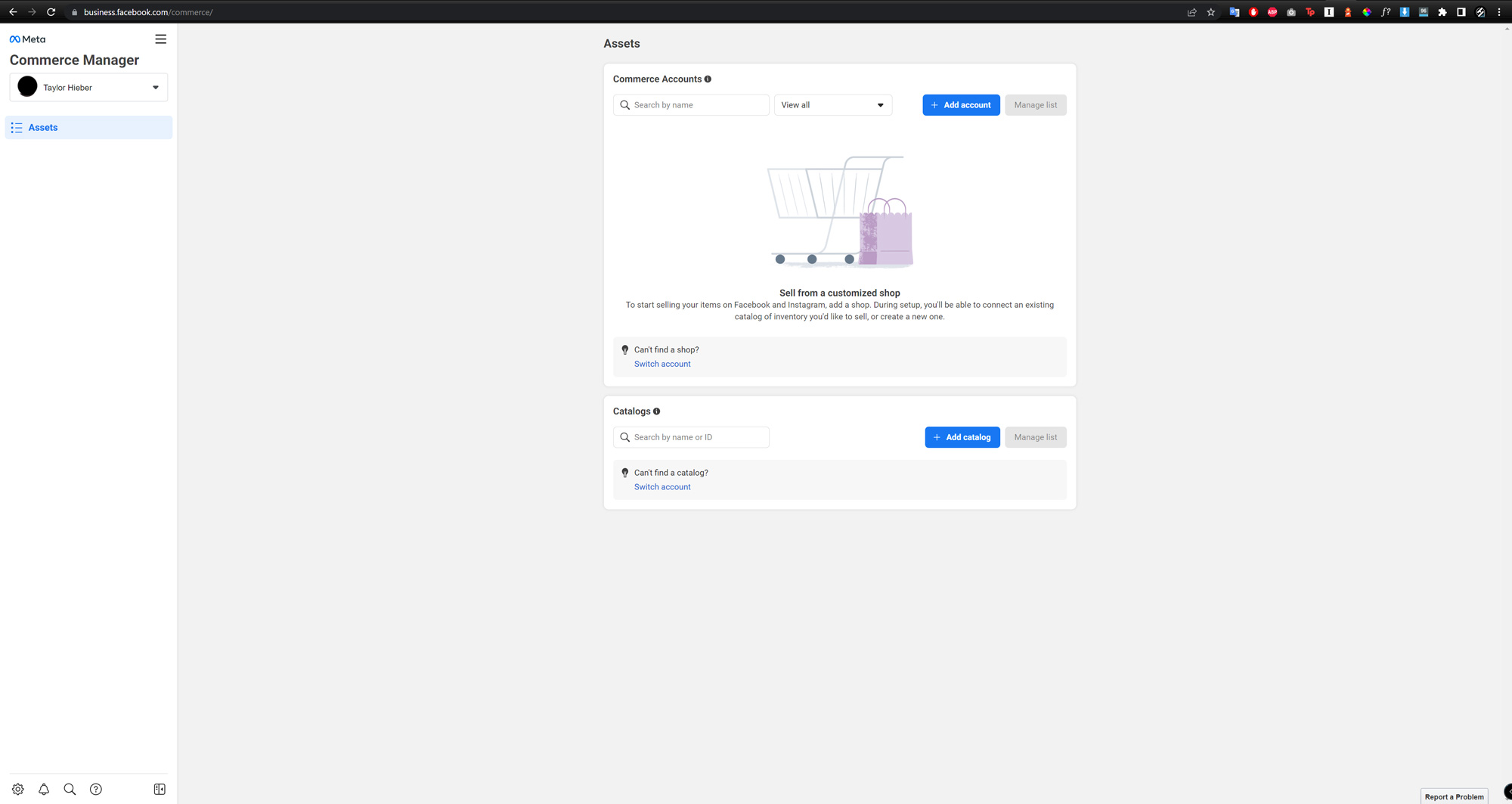
Task: Collapse sidebar using the panel toggle icon
Action: tap(160, 789)
